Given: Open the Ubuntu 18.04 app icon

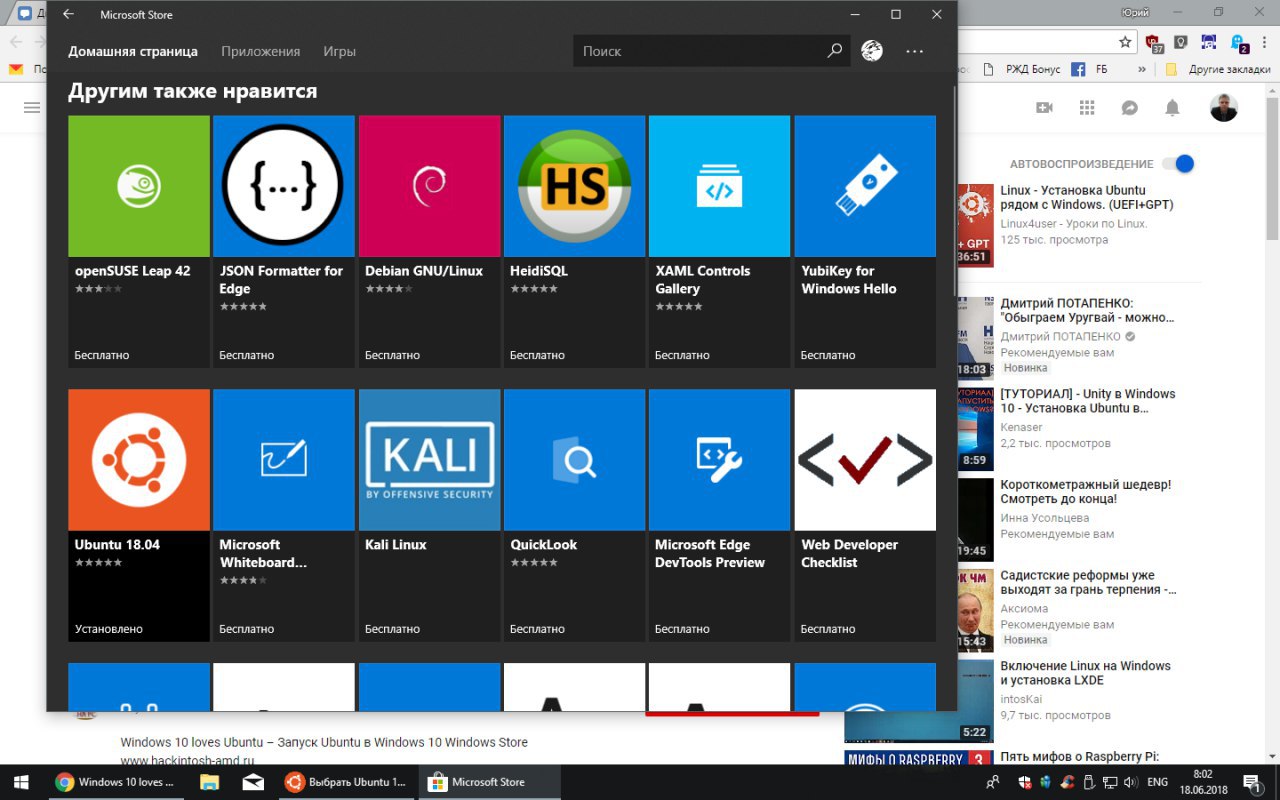Looking at the screenshot, I should point(139,460).
